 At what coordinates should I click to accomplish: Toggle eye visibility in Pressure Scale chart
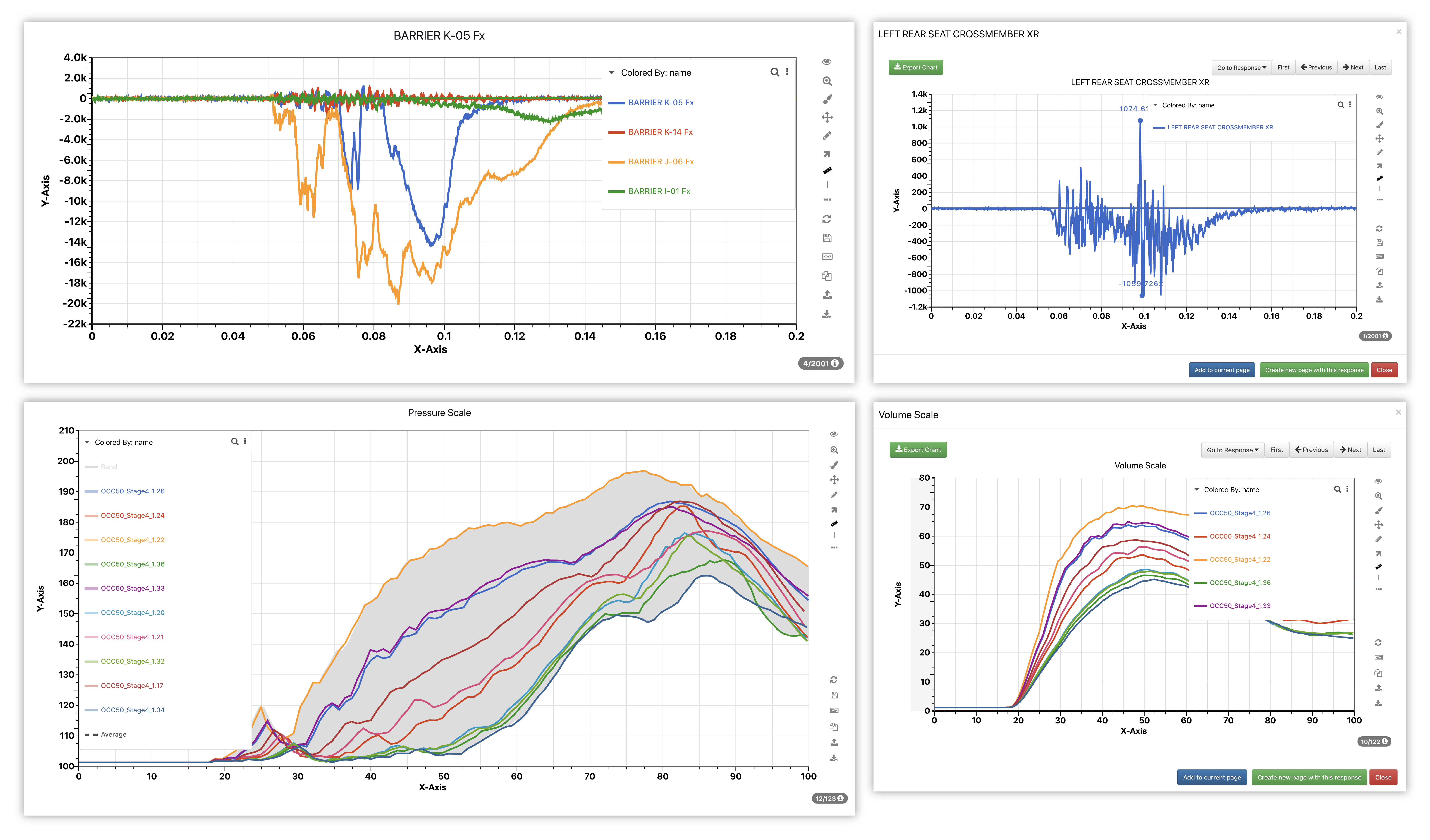834,434
